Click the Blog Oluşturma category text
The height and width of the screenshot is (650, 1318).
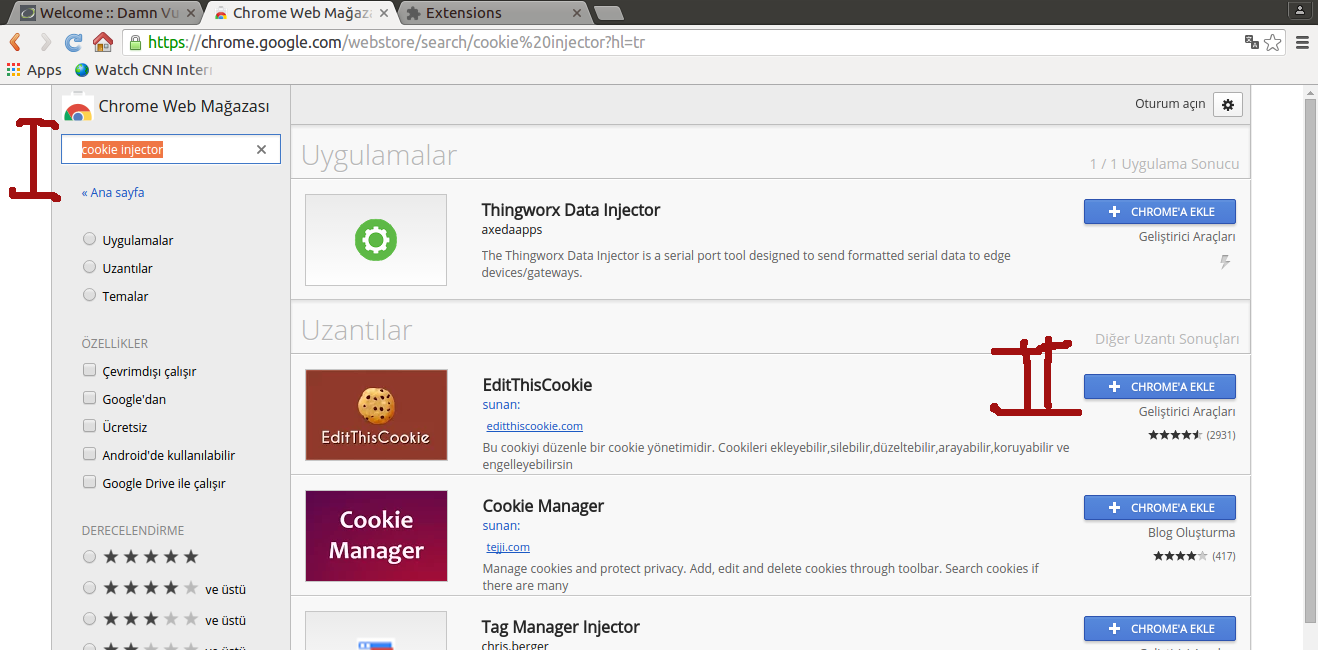1192,533
